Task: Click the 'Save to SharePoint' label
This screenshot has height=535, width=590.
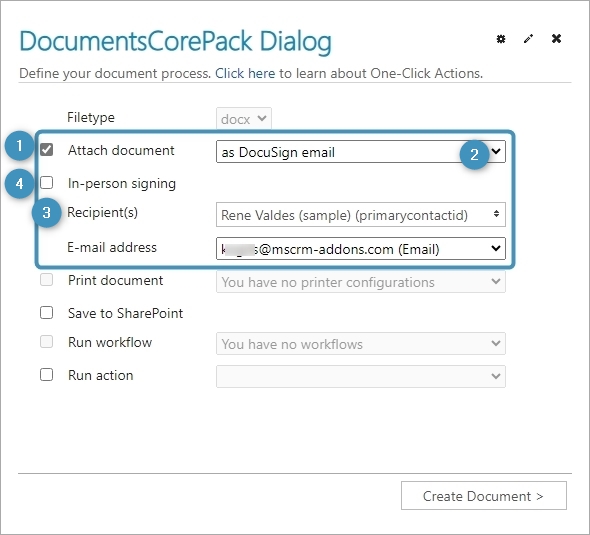Action: click(x=125, y=313)
